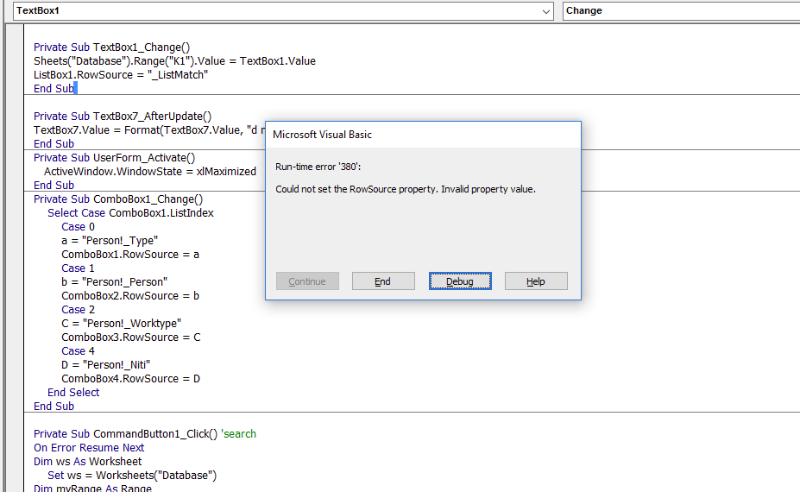Viewport: 800px width, 492px height.
Task: Open the TextBox1 object dropdown arrow
Action: [x=546, y=11]
